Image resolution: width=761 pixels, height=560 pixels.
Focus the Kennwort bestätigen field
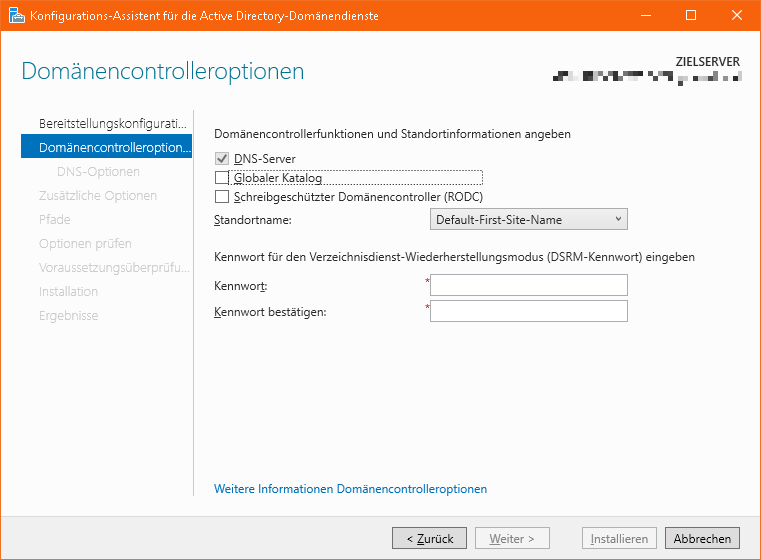[528, 311]
